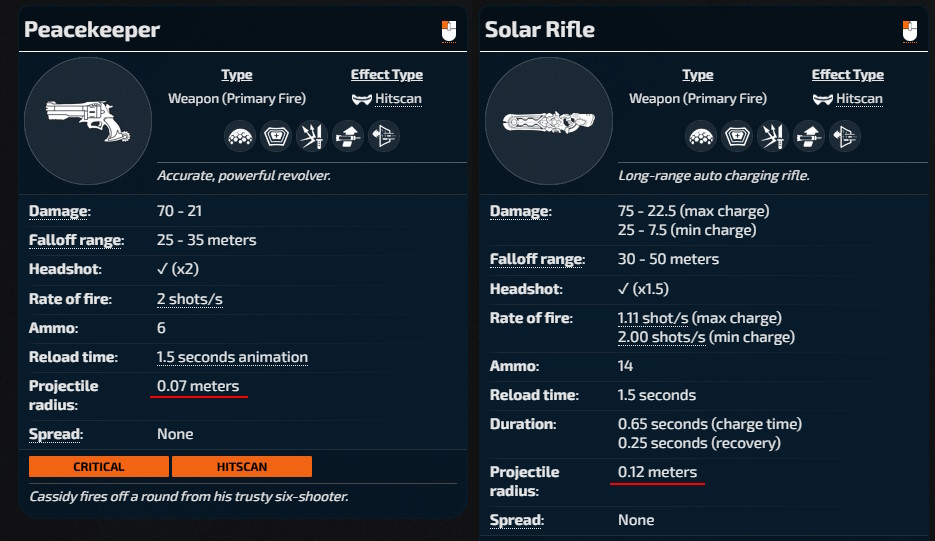Viewport: 935px width, 541px height.
Task: Click the '2 shots/s' rate of fire value
Action: point(190,299)
